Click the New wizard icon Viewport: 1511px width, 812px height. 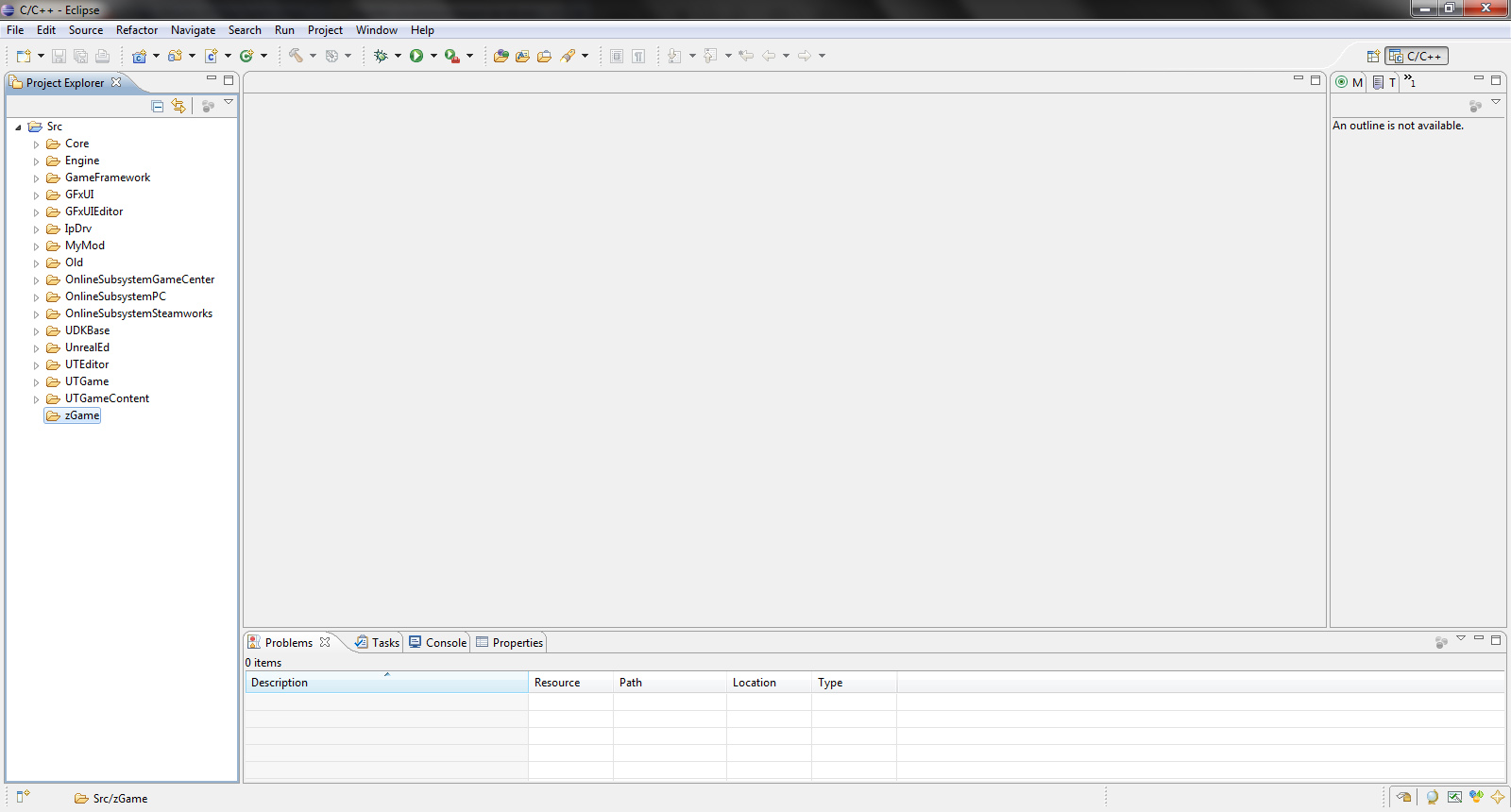[23, 56]
